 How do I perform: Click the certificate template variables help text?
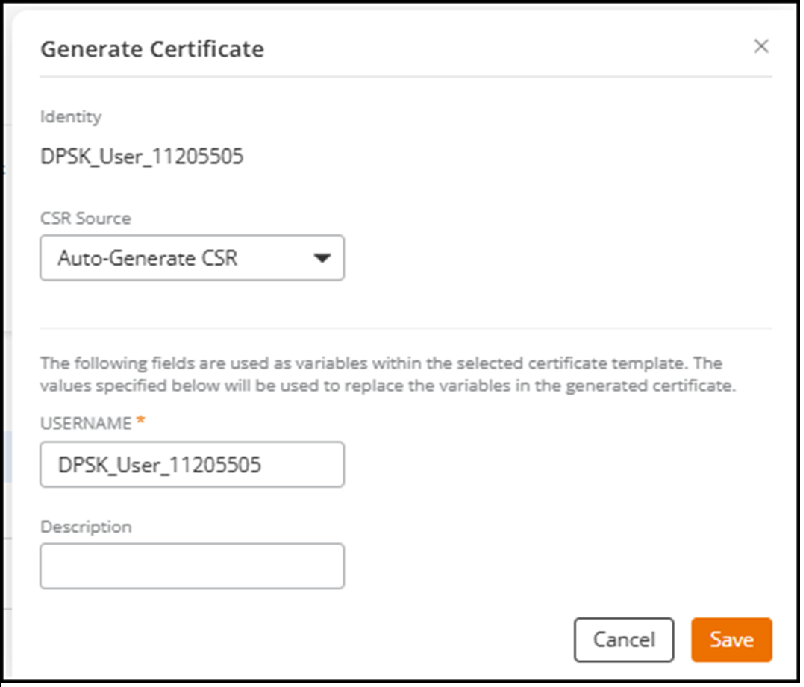click(388, 375)
